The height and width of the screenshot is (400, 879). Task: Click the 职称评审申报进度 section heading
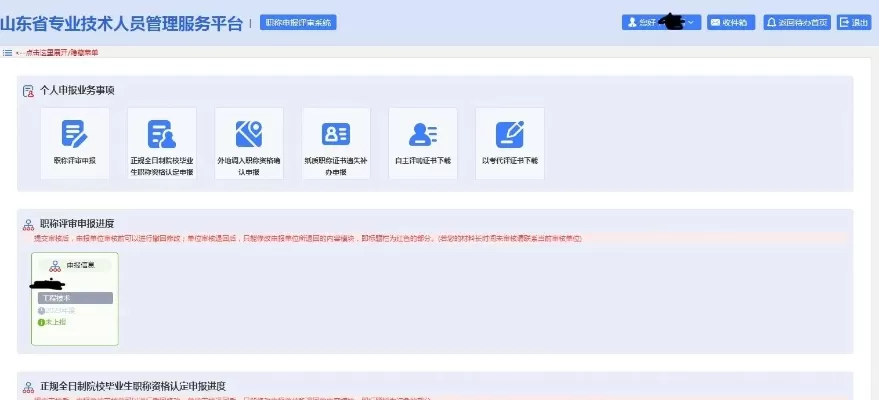77,224
